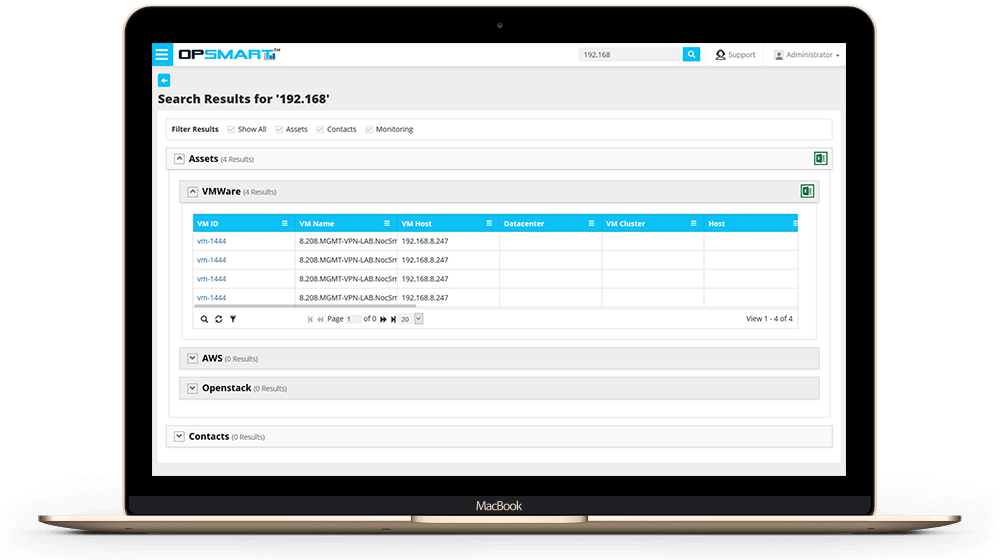Open the Administrator account dropdown
This screenshot has height=560, width=1000.
point(807,55)
